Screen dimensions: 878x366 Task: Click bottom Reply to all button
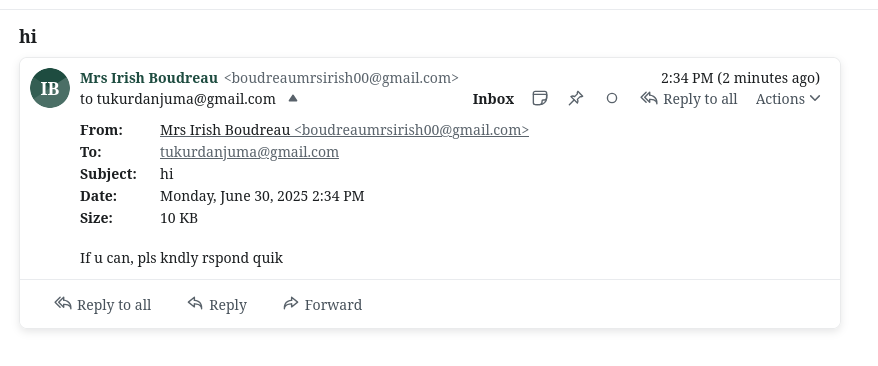102,304
